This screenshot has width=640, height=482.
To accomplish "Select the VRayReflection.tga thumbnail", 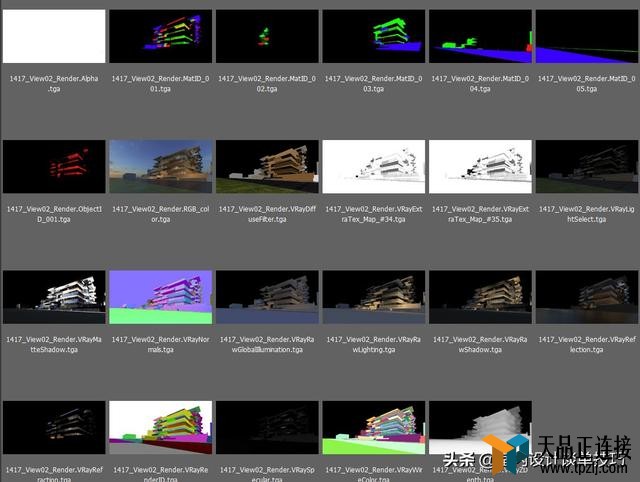I will pos(587,297).
